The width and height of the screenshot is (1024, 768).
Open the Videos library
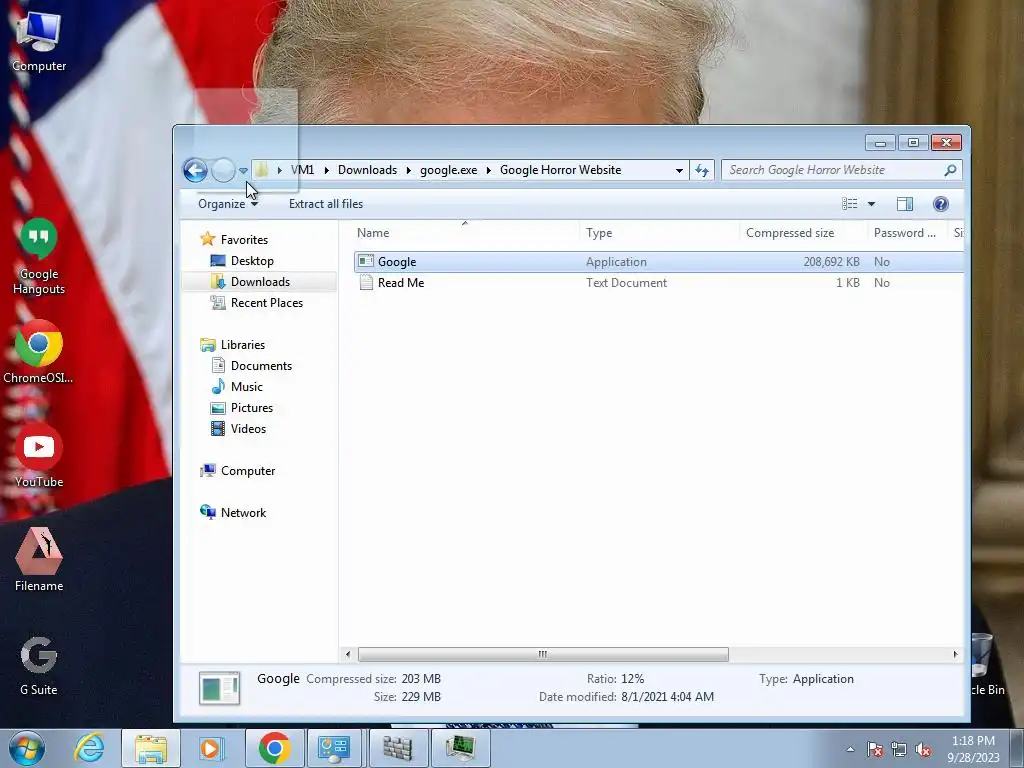(248, 428)
